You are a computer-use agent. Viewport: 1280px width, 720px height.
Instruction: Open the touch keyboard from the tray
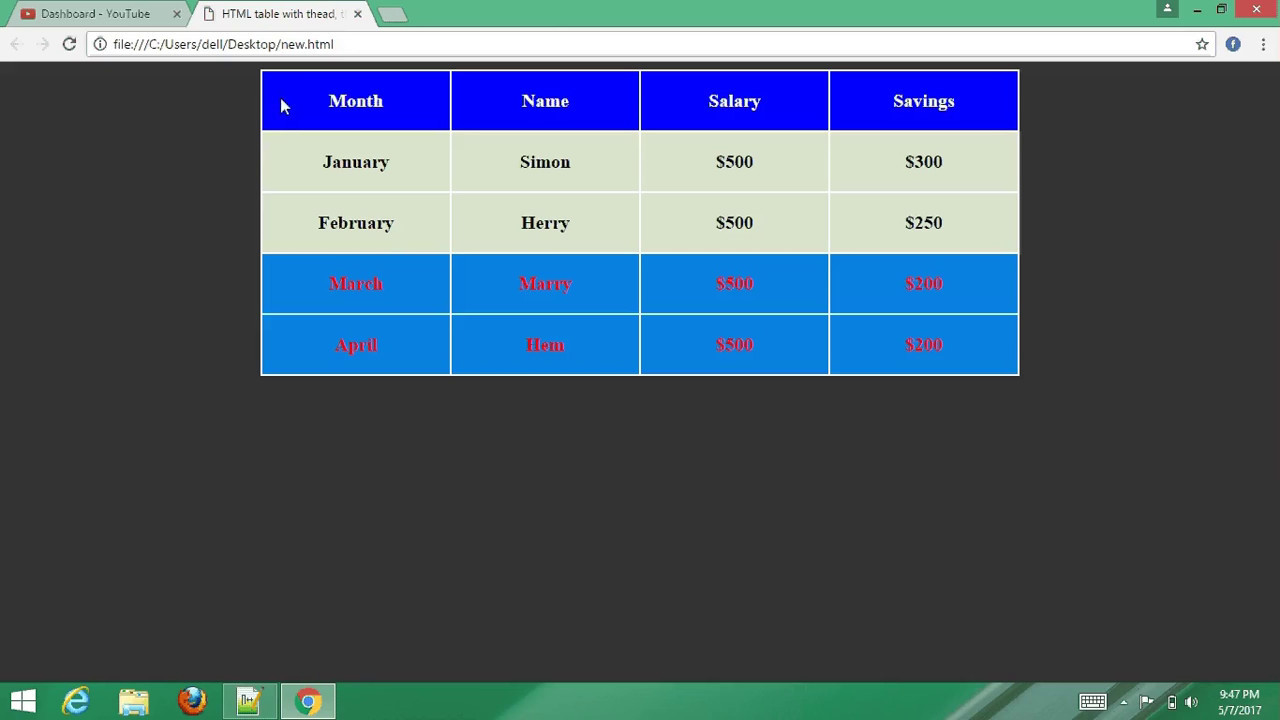point(1092,702)
